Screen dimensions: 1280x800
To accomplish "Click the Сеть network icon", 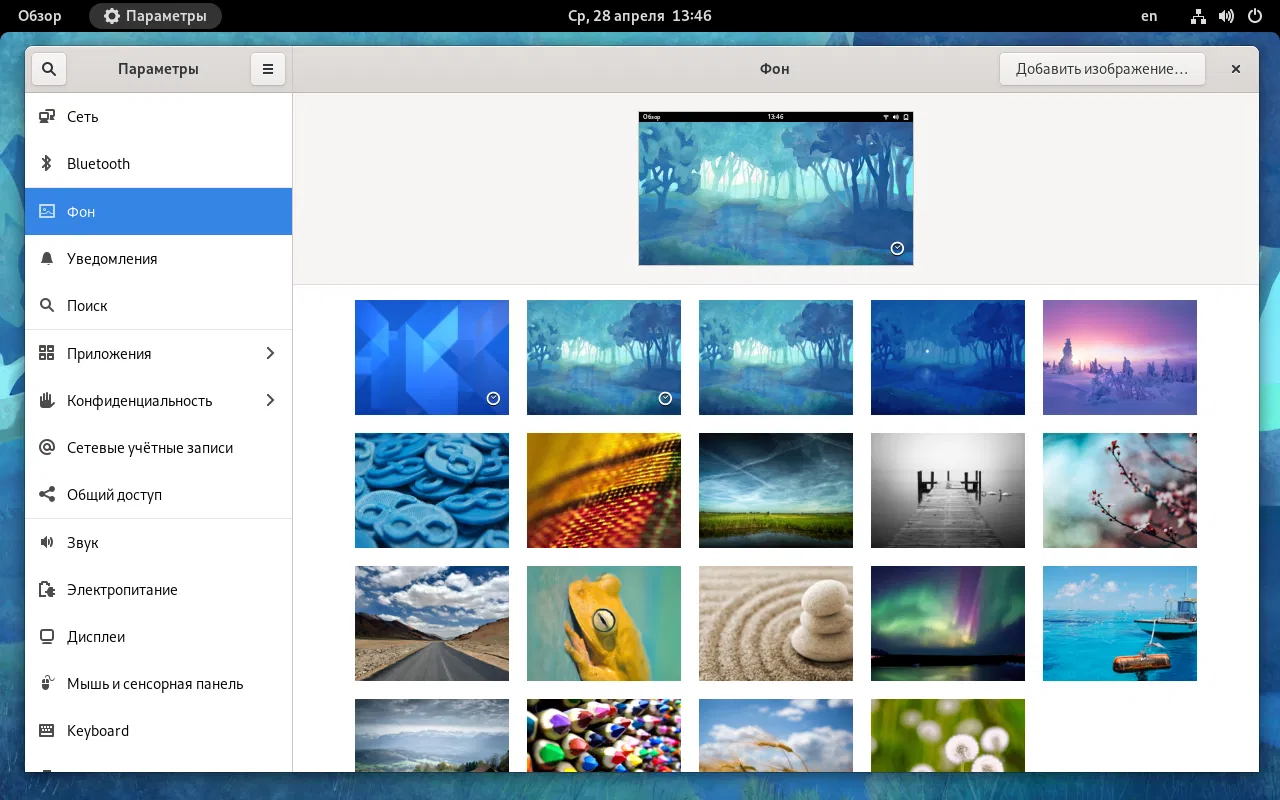I will click(47, 117).
